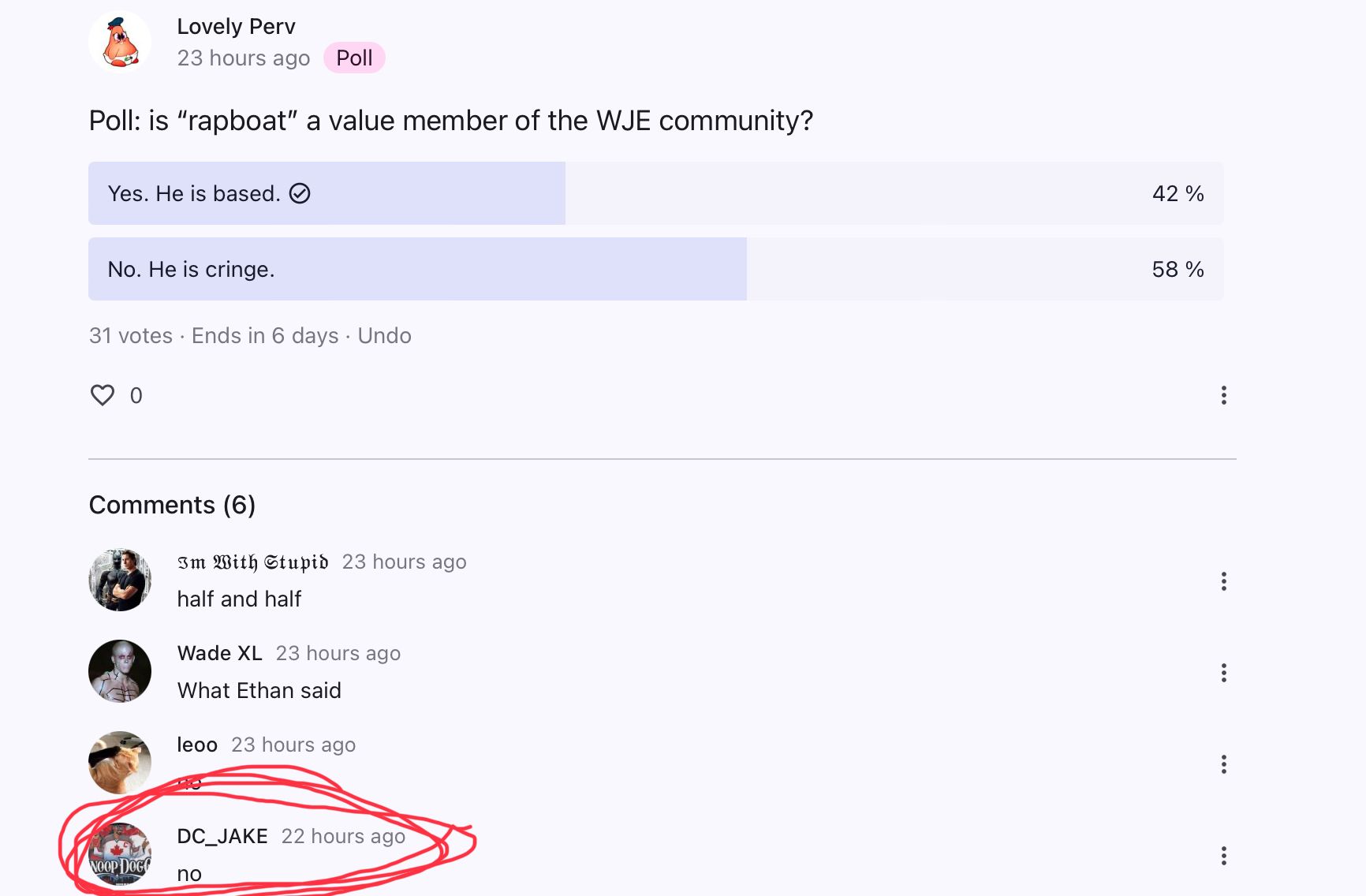This screenshot has width=1366, height=896.
Task: Open three-dot menu on DC_JAKE's comment
Action: point(1223,856)
